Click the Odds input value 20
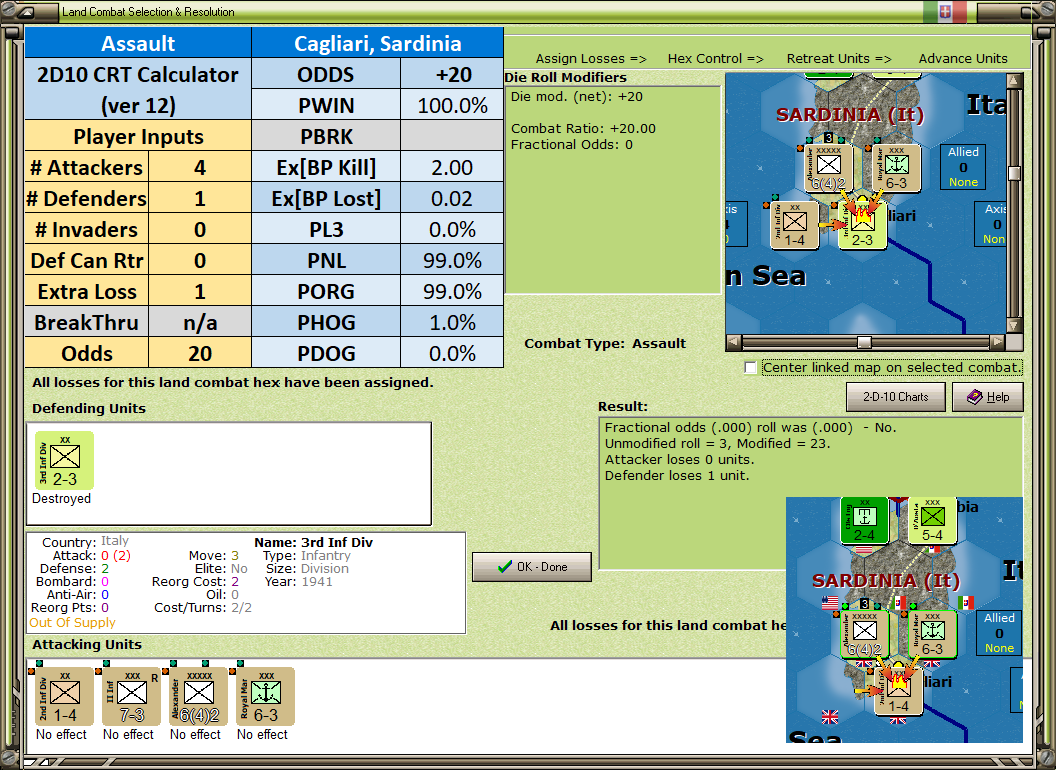The image size is (1056, 770). click(200, 354)
